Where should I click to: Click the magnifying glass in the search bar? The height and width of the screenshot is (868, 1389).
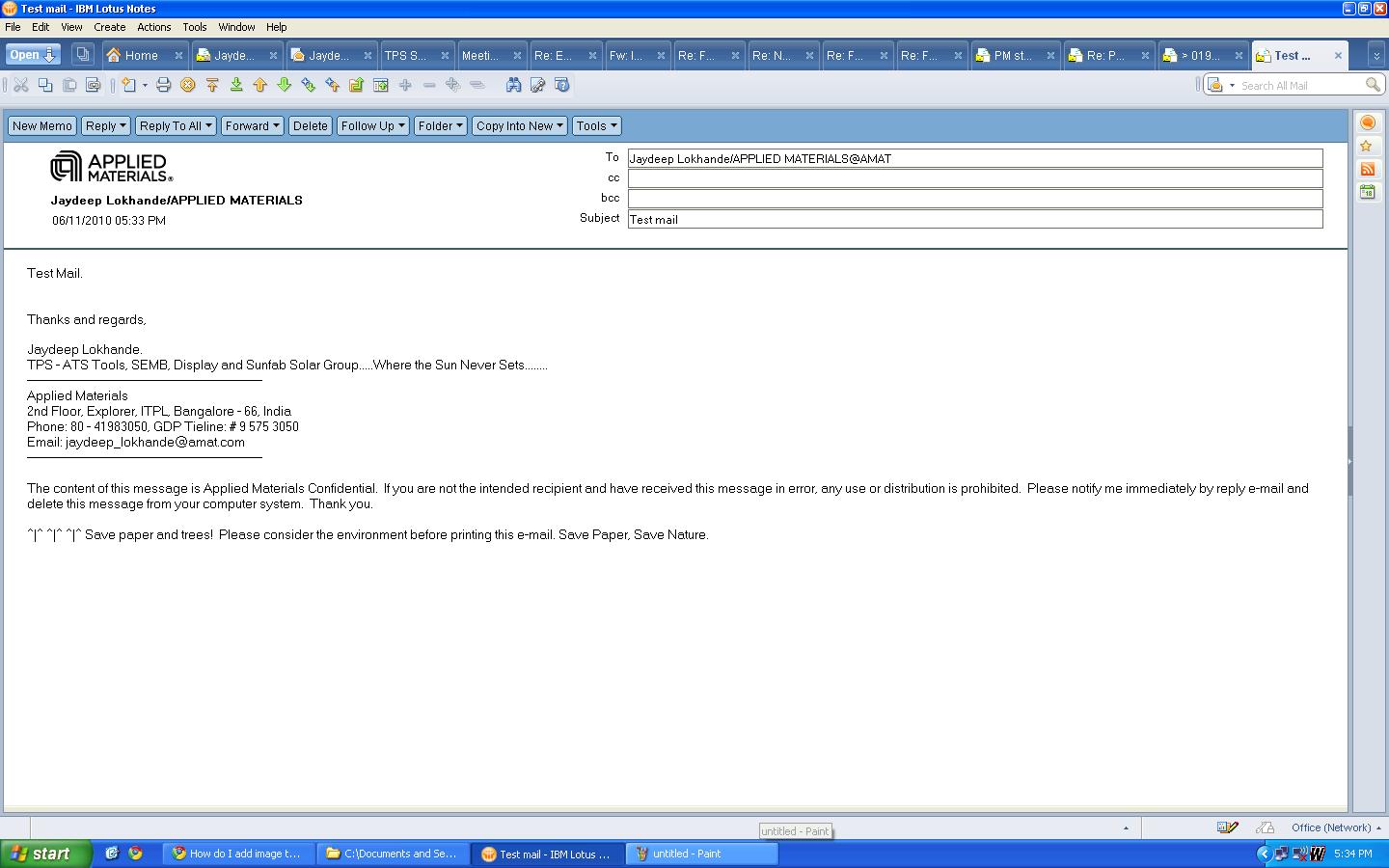coord(1374,85)
